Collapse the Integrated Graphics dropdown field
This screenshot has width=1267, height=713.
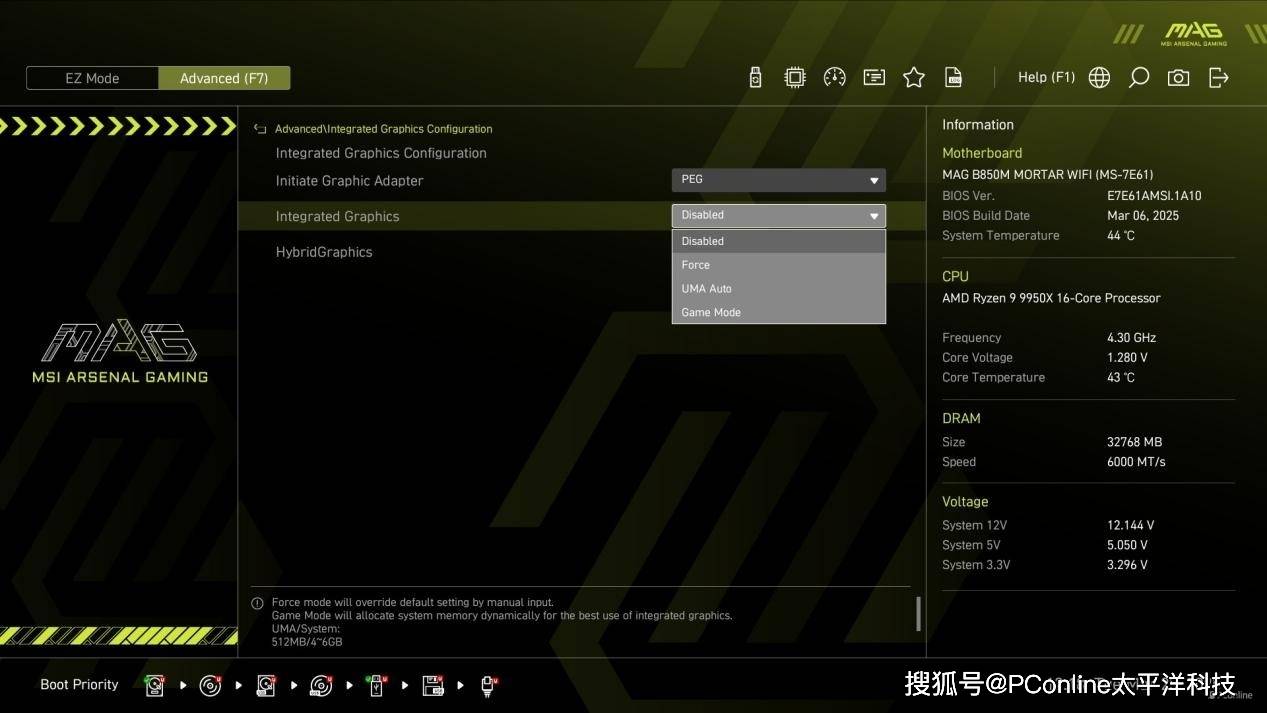778,215
